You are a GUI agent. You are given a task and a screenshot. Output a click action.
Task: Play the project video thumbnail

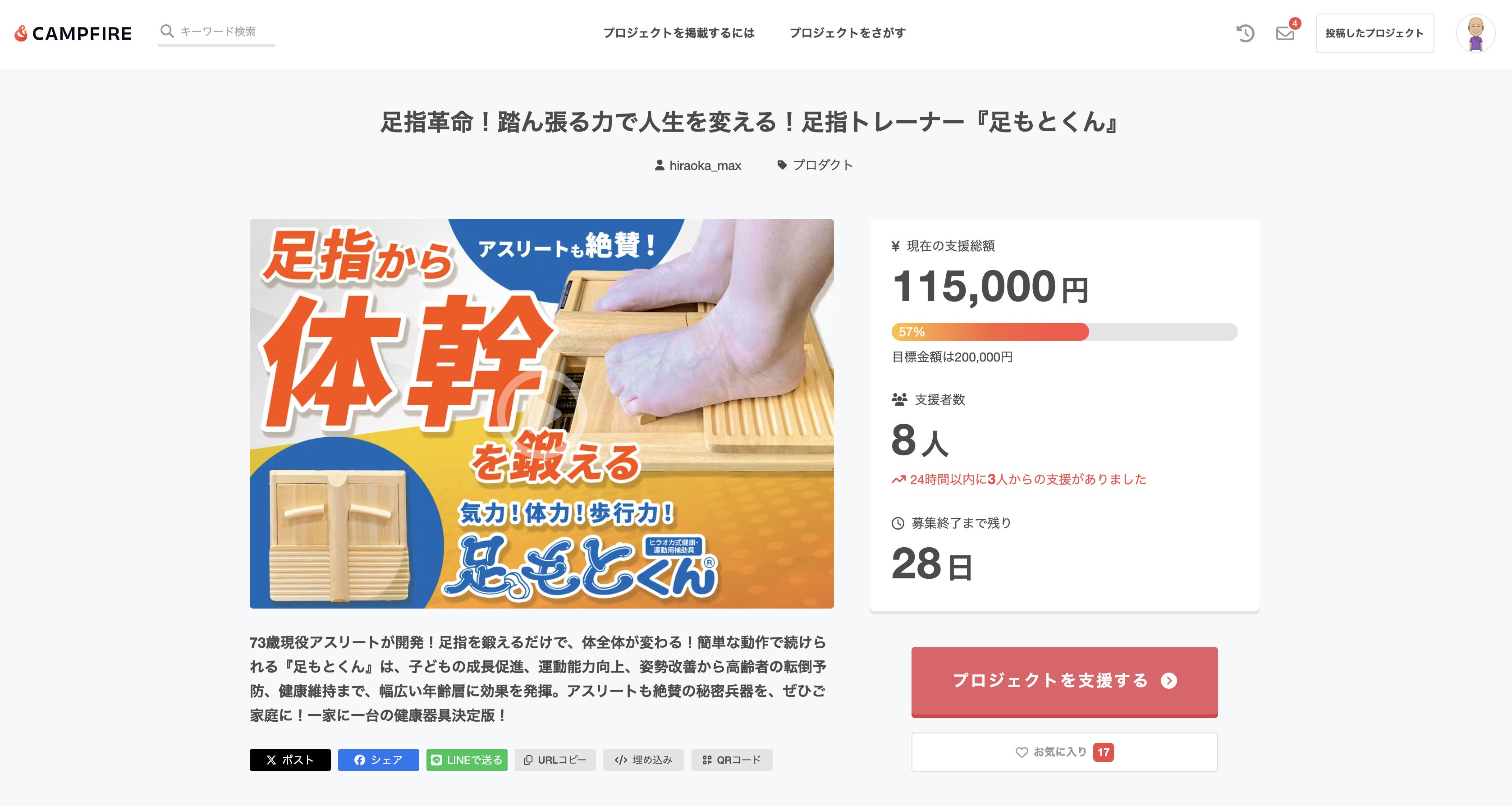[x=541, y=412]
